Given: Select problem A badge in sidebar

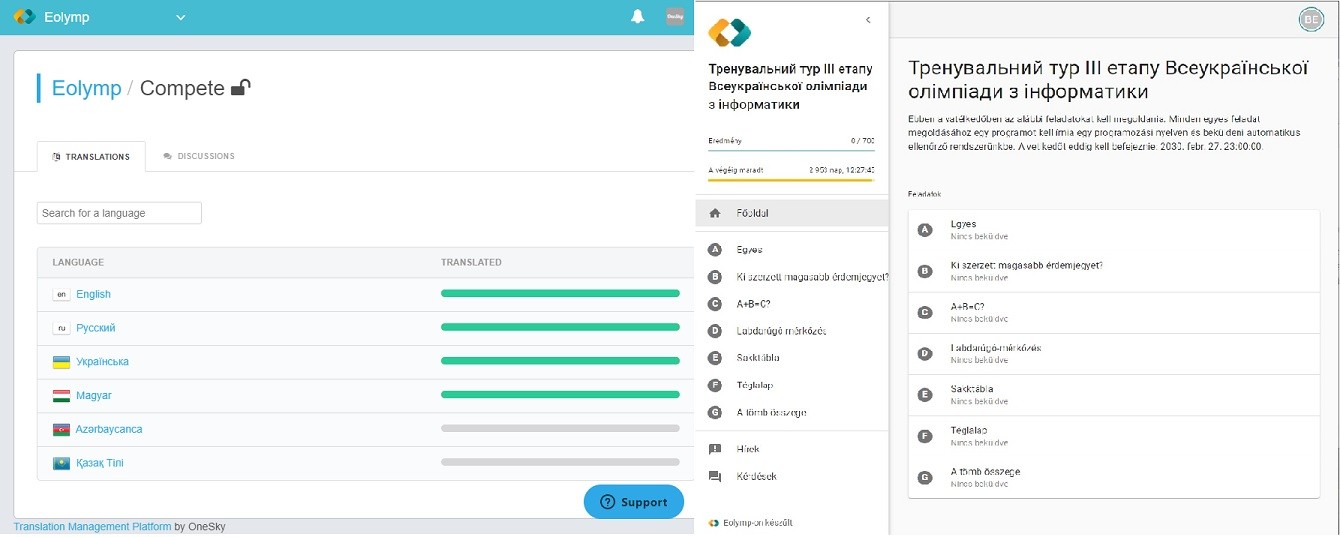Looking at the screenshot, I should (715, 250).
